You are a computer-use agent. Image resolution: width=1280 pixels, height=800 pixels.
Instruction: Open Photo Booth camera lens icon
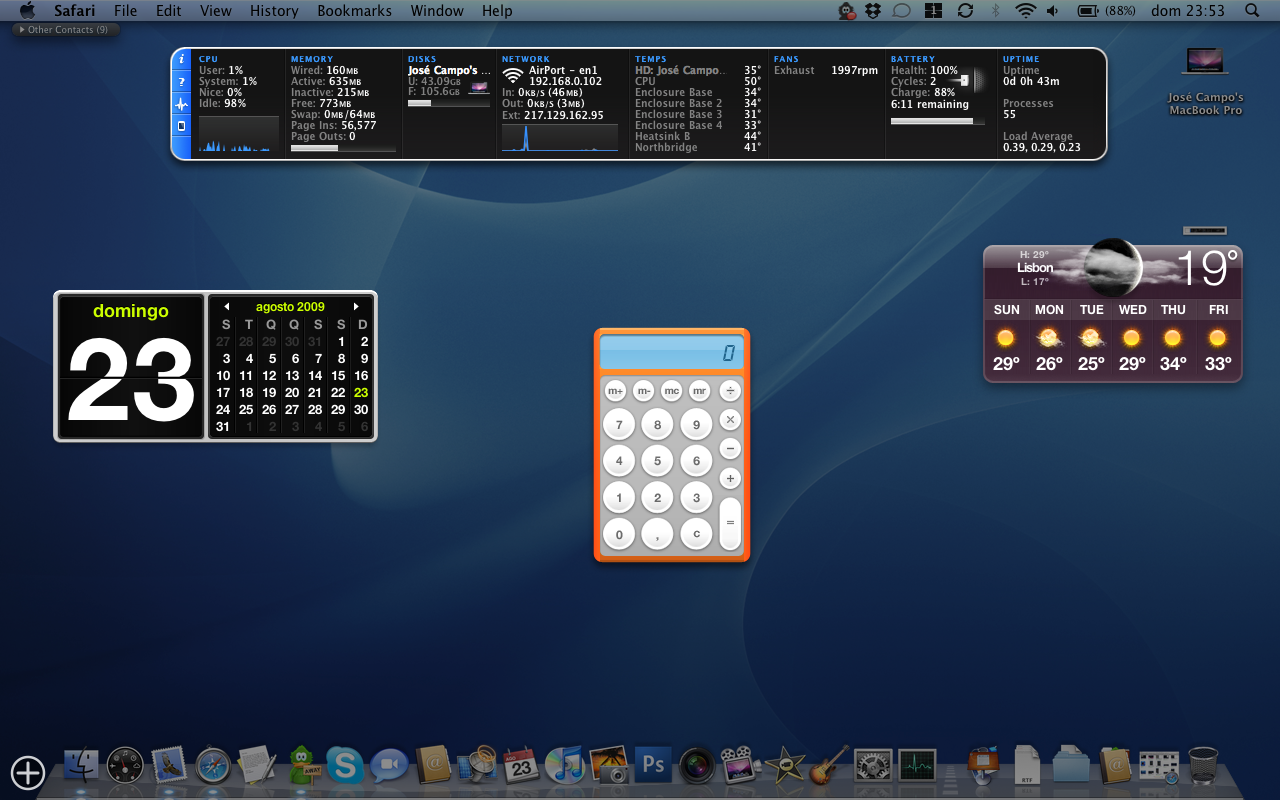697,765
